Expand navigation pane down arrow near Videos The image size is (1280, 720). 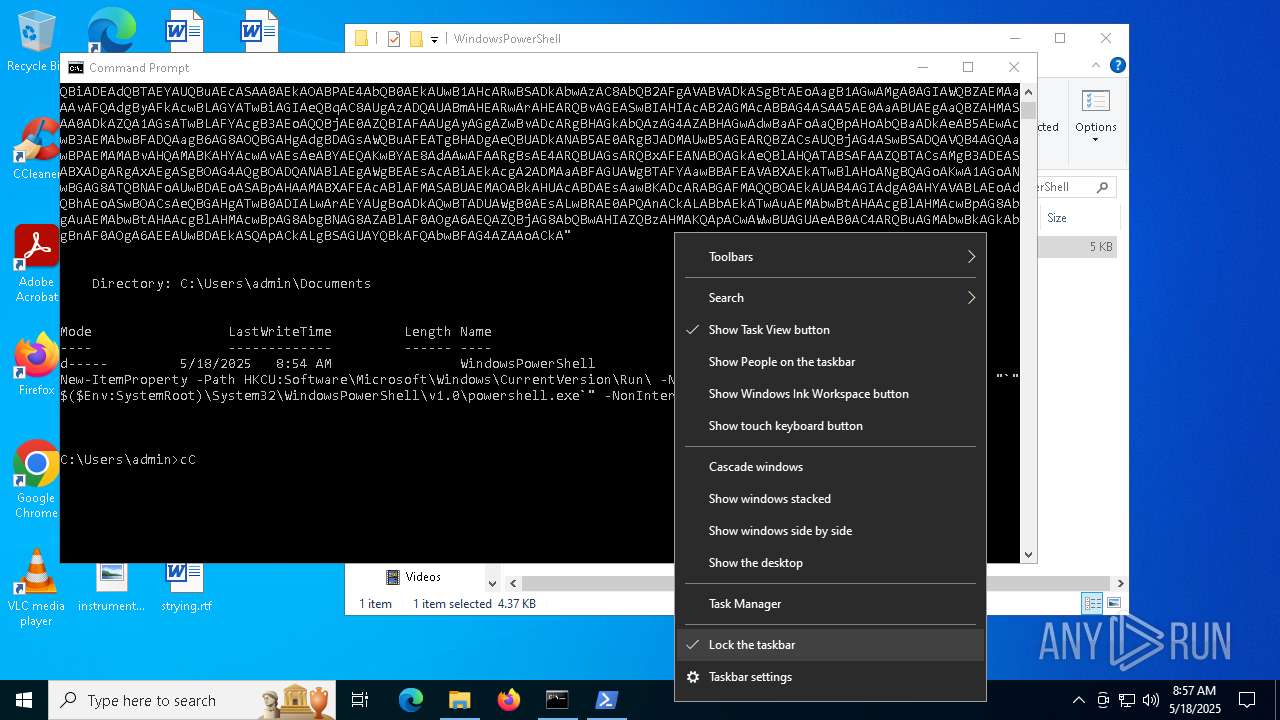pyautogui.click(x=492, y=583)
